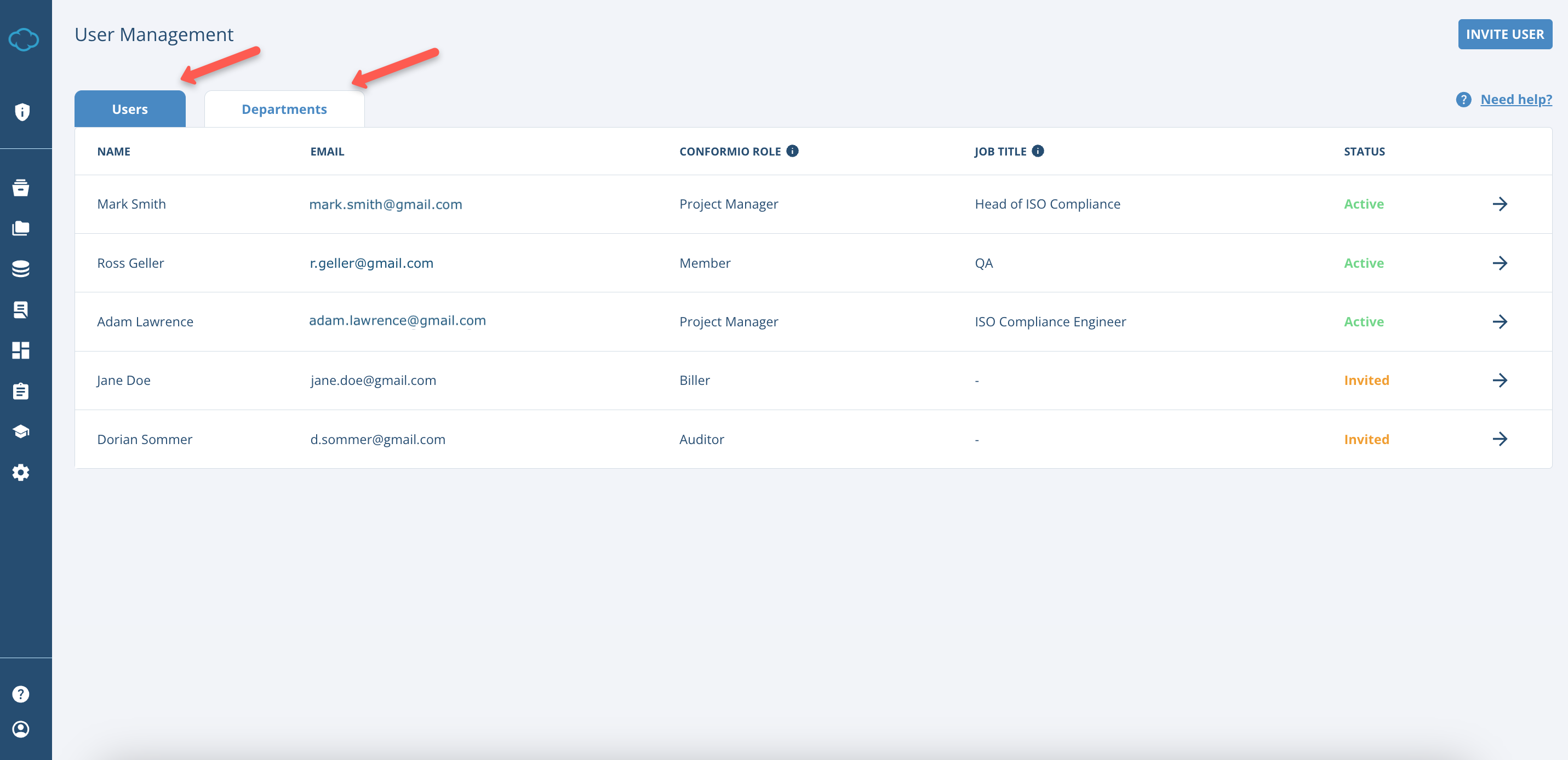This screenshot has width=1568, height=760.
Task: Switch to the Departments tab
Action: tap(284, 108)
